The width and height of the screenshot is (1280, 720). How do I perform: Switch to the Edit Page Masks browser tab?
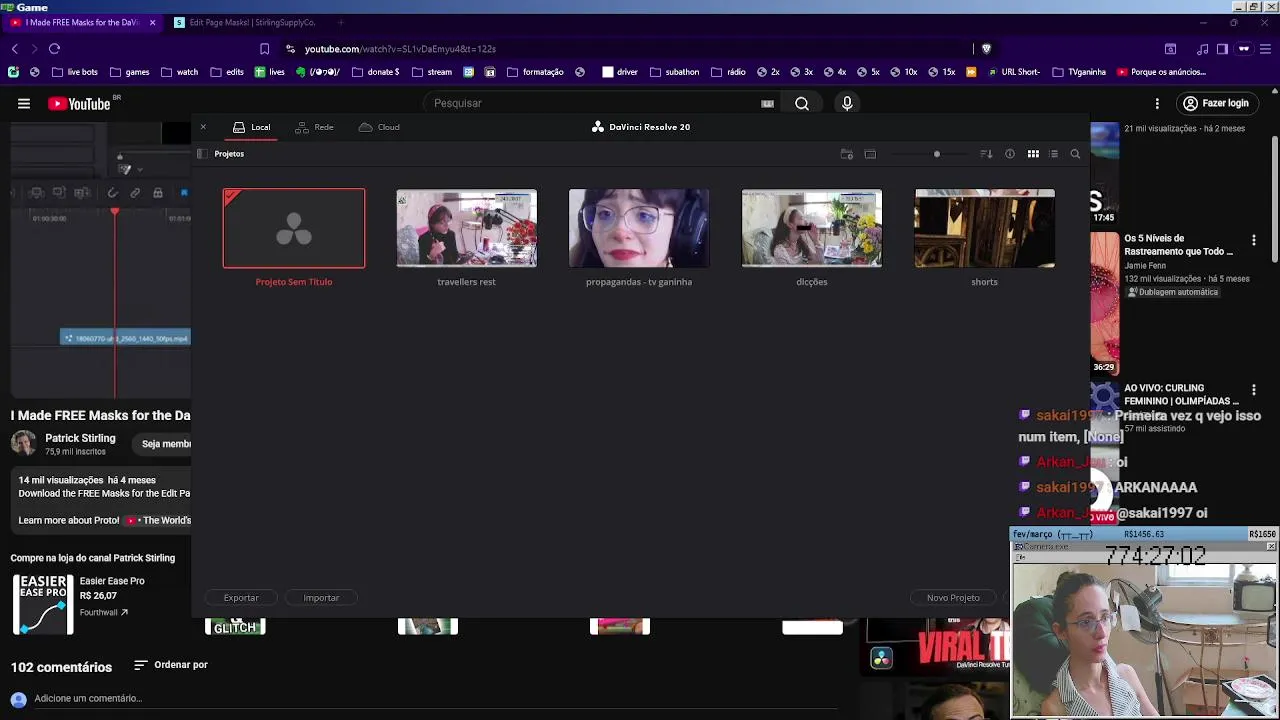click(x=246, y=22)
